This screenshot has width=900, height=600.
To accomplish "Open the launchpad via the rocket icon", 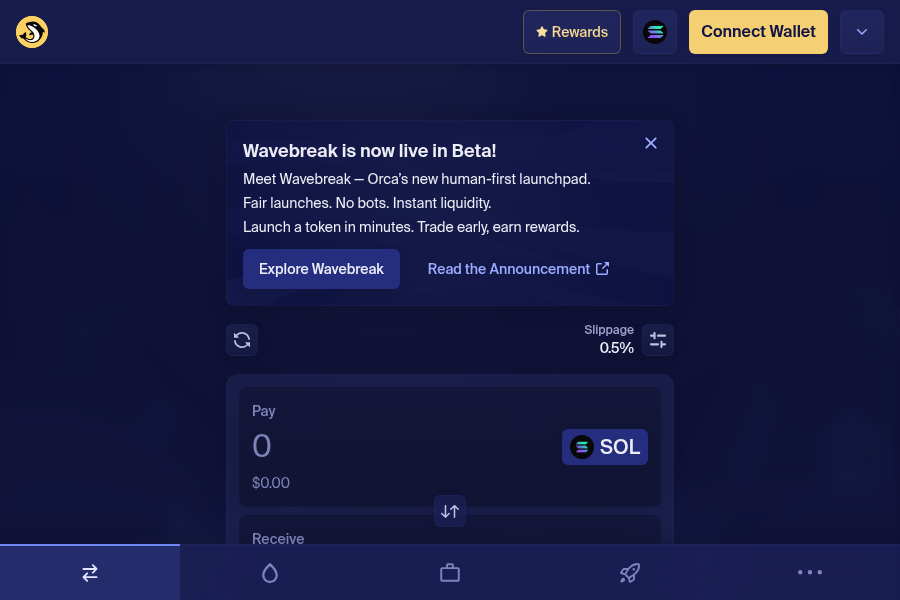I will pyautogui.click(x=630, y=572).
